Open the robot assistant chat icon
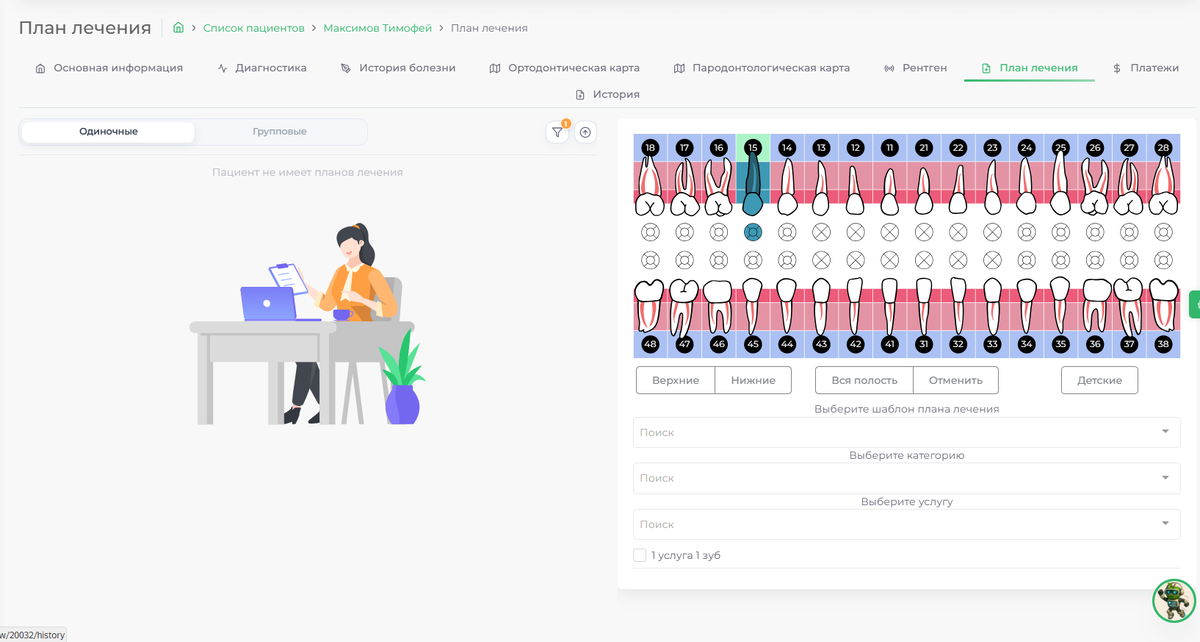Viewport: 1200px width, 642px height. [x=1174, y=600]
